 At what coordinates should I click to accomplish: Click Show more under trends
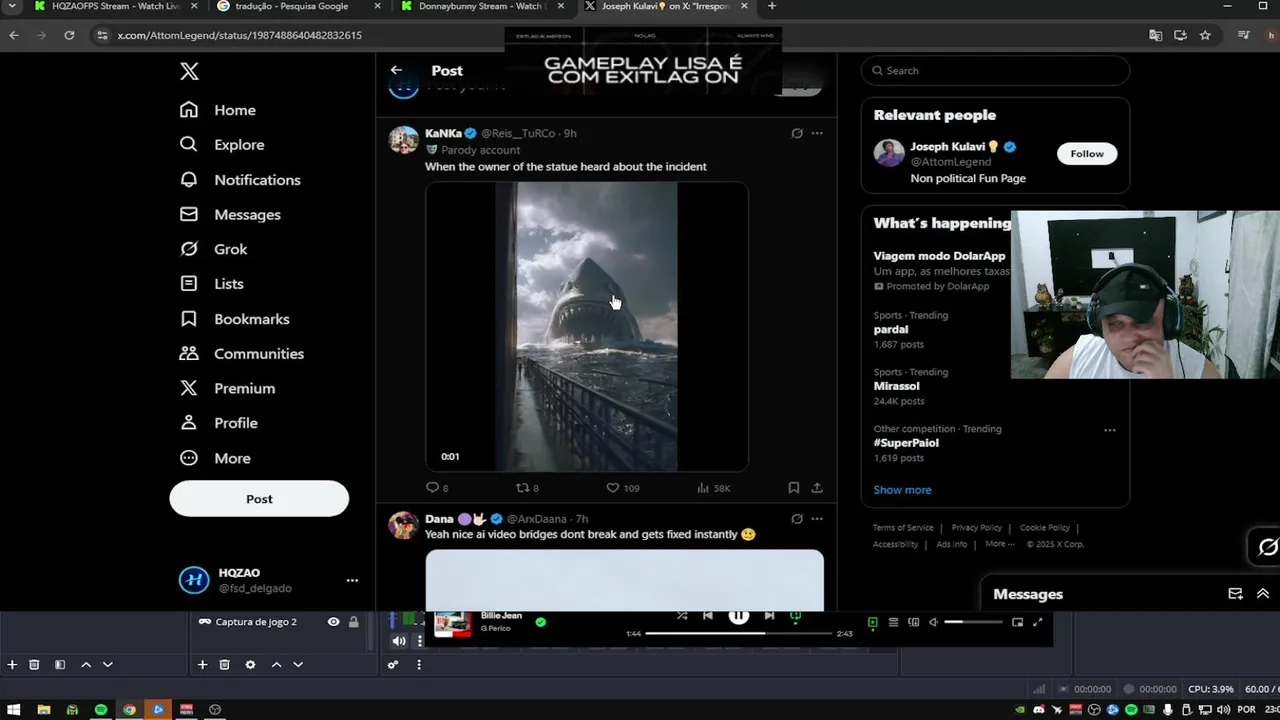(x=902, y=490)
